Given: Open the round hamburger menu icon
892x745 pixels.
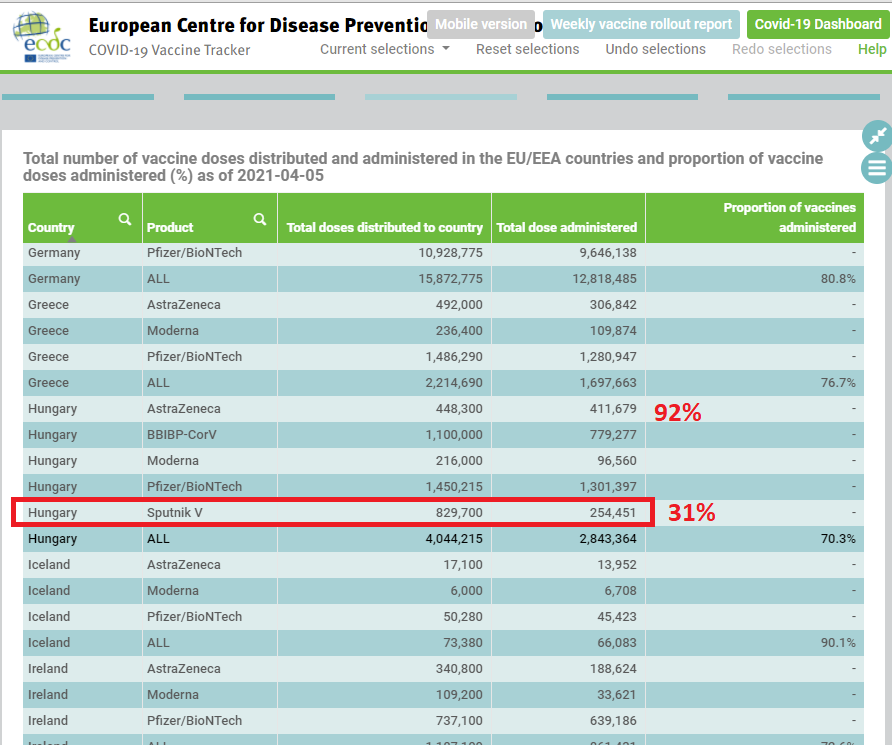Looking at the screenshot, I should click(877, 168).
